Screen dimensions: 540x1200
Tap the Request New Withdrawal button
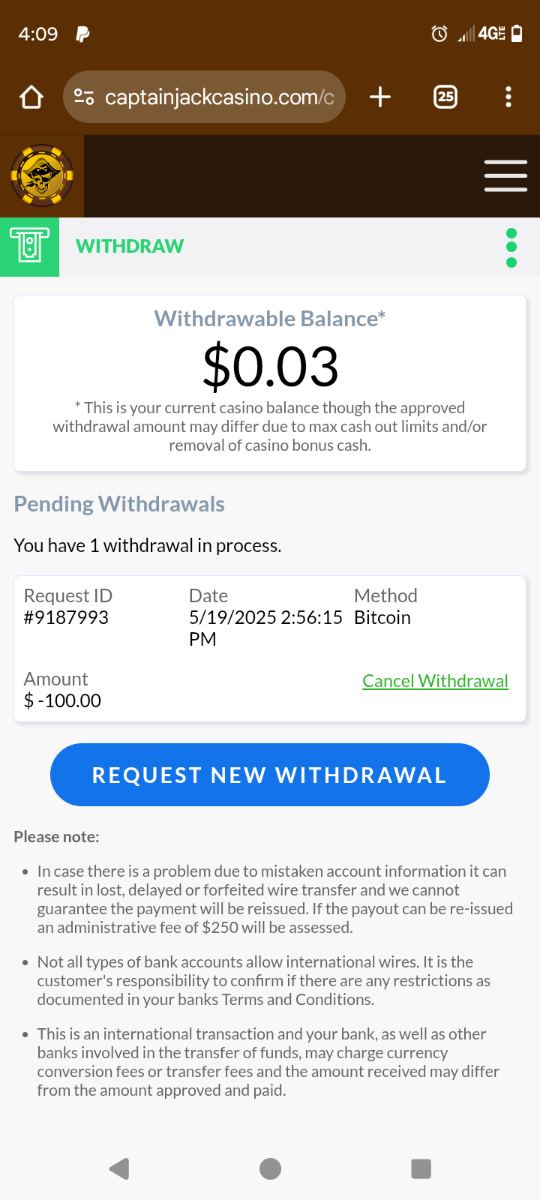tap(270, 775)
